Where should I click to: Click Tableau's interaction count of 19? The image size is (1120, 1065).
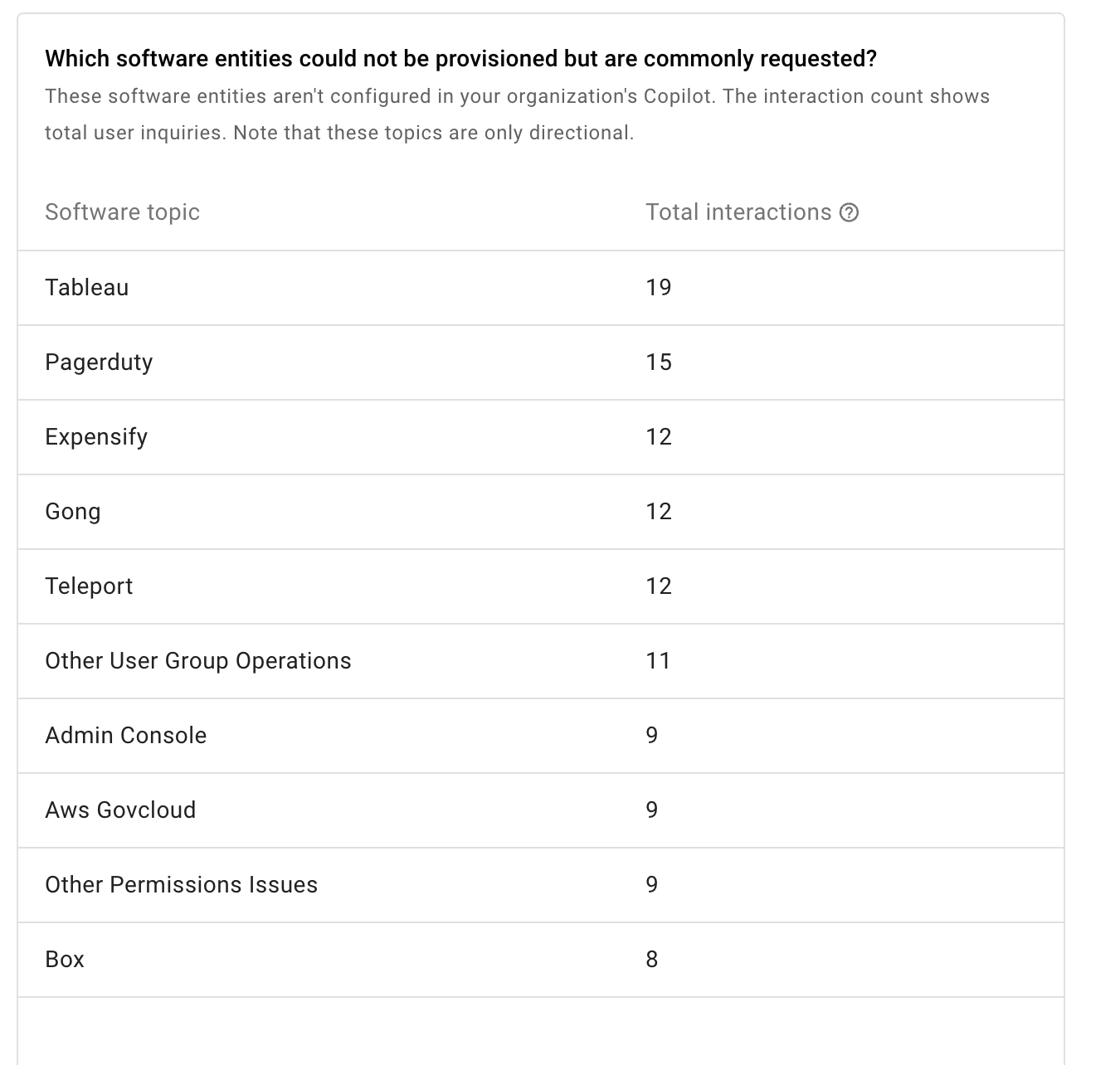(x=659, y=288)
